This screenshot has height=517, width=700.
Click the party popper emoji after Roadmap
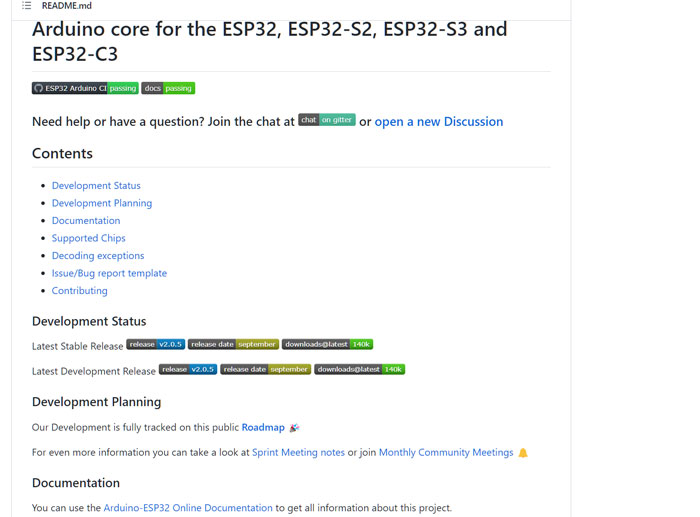coord(294,428)
